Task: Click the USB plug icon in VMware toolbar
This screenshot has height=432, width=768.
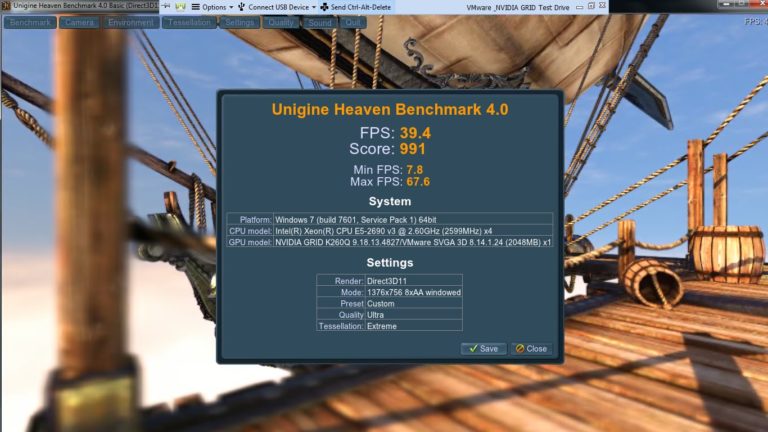Action: coord(241,7)
